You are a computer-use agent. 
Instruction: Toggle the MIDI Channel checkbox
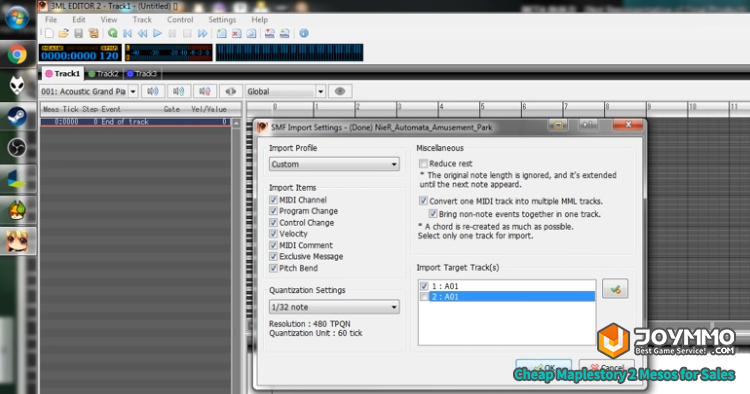click(x=273, y=200)
